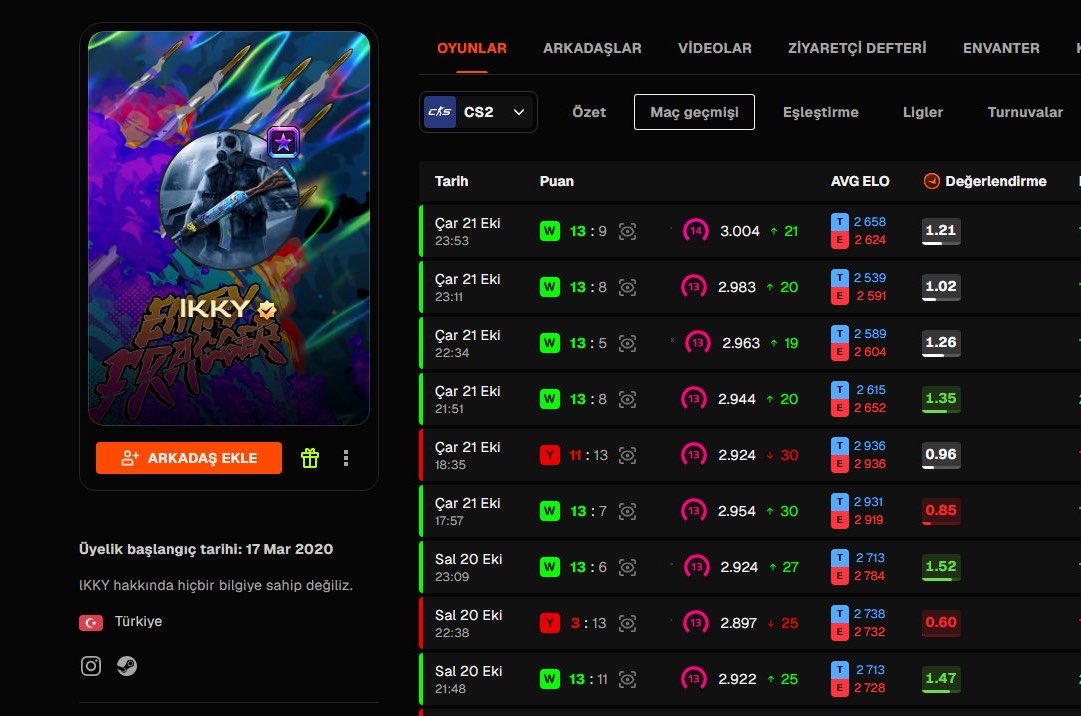The image size is (1081, 716).
Task: Open Steam profile icon
Action: (x=127, y=666)
